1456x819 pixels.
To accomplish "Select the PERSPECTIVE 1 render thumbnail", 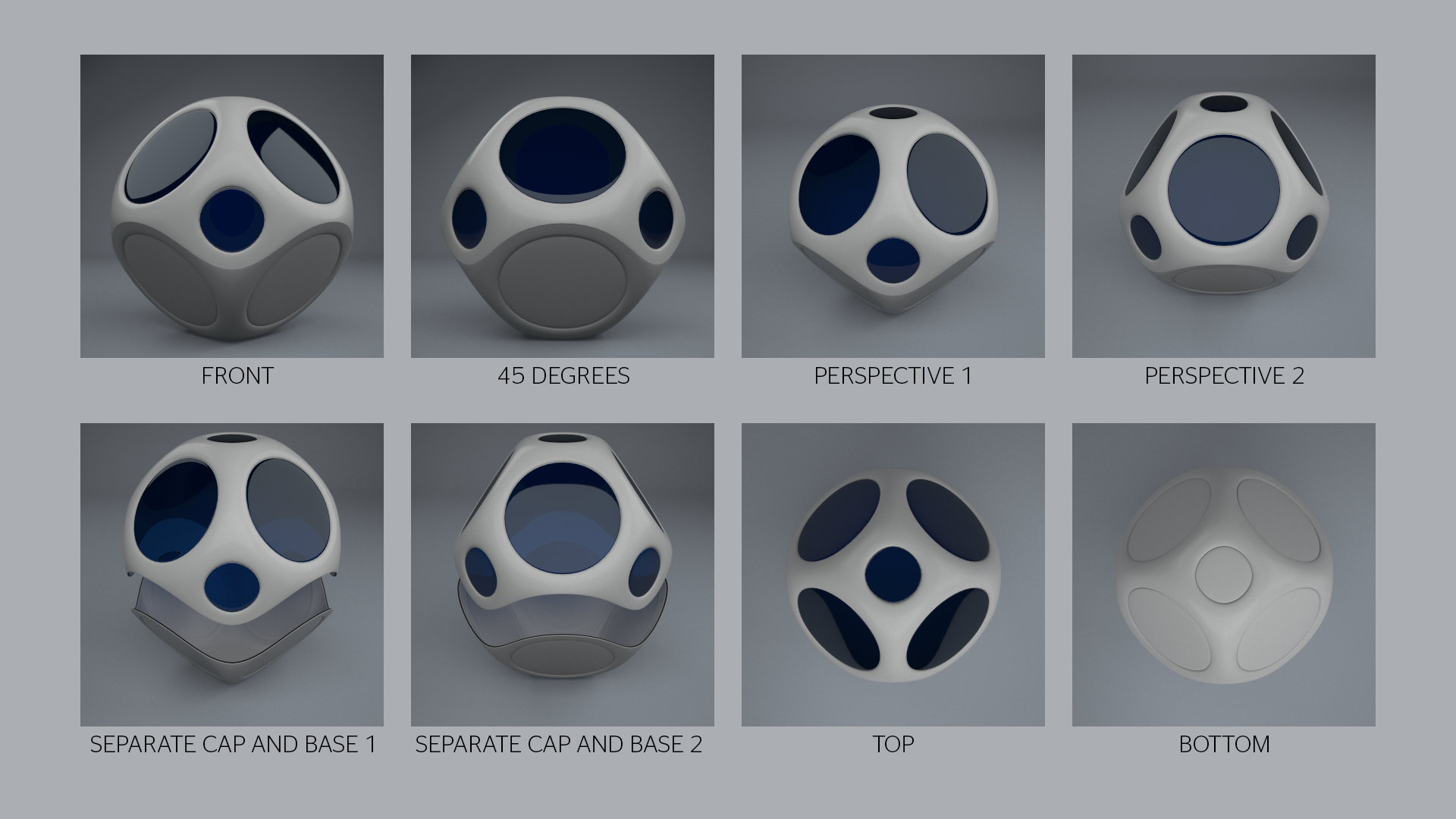I will click(x=893, y=206).
